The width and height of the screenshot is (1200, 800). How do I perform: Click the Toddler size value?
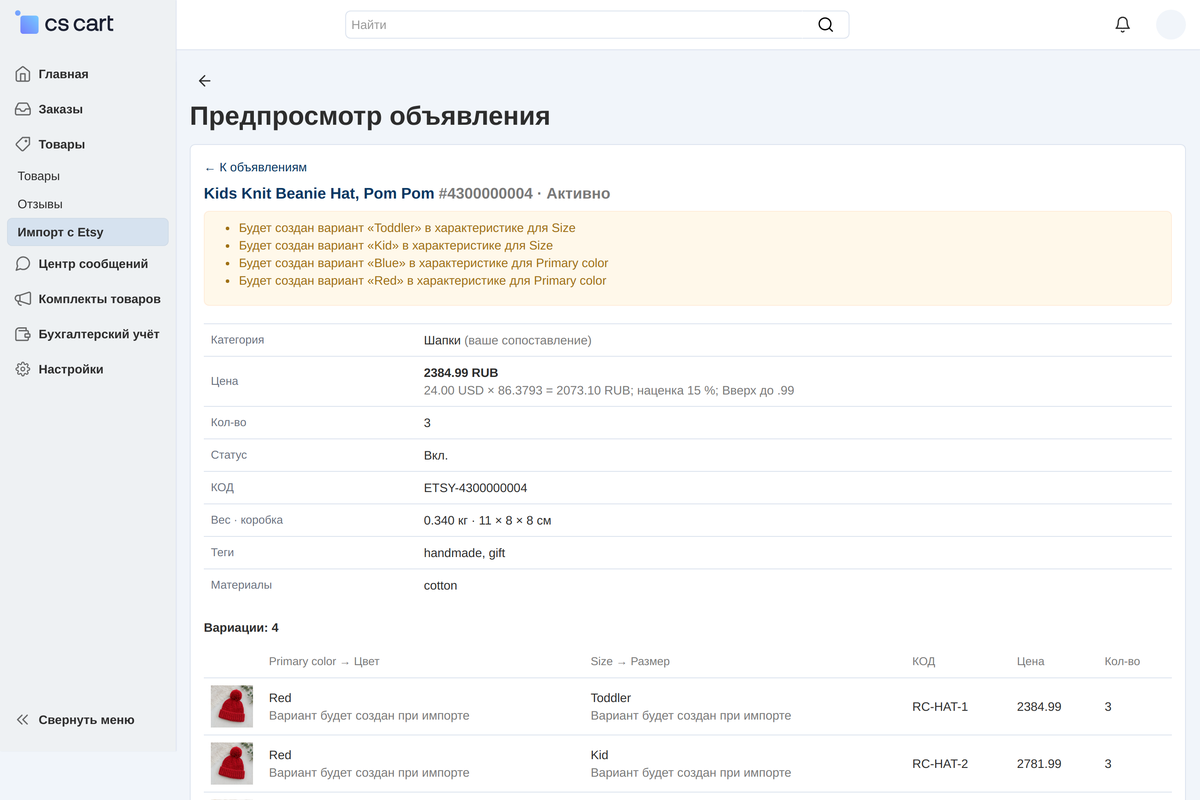(611, 698)
